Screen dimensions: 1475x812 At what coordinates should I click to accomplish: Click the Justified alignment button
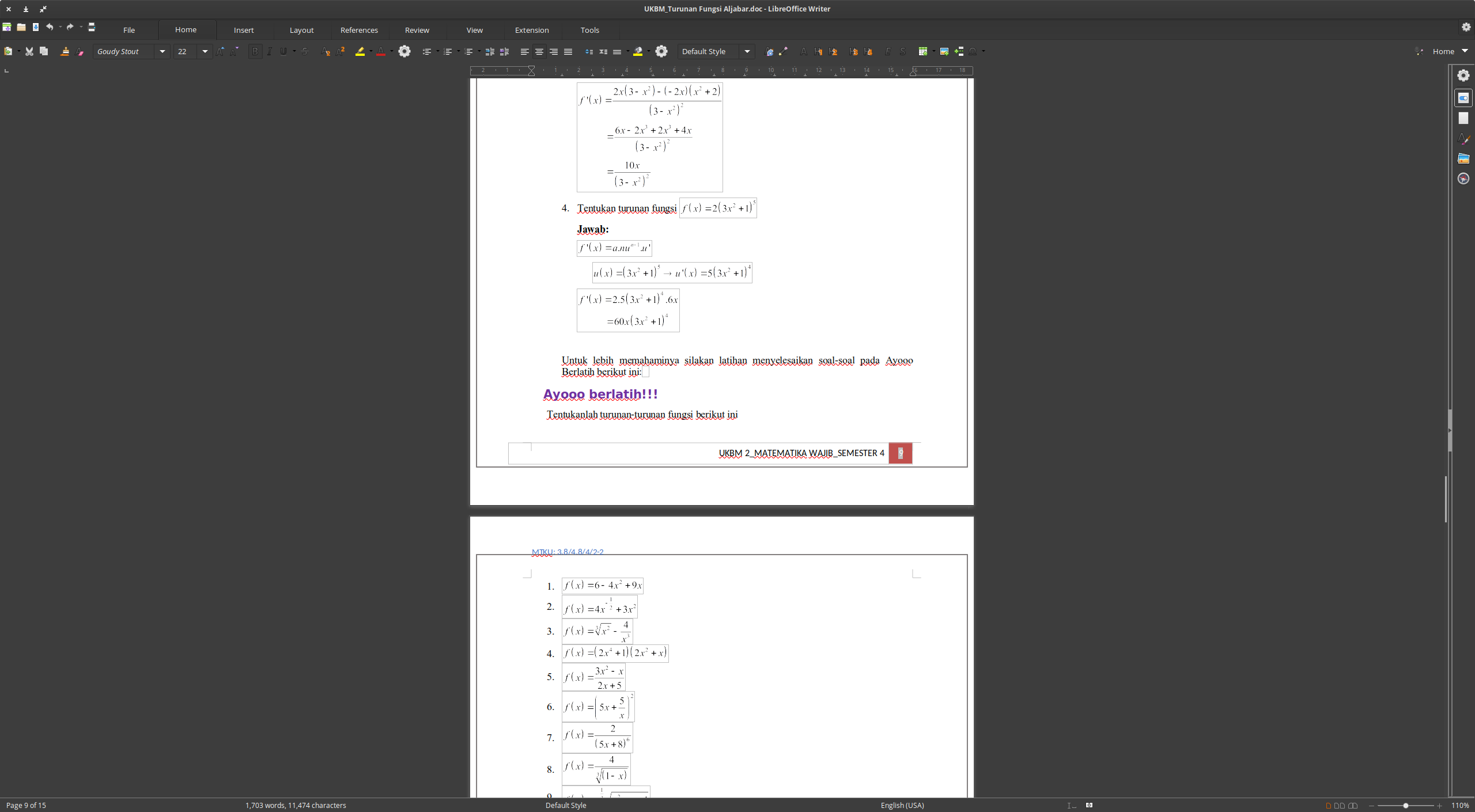point(568,51)
